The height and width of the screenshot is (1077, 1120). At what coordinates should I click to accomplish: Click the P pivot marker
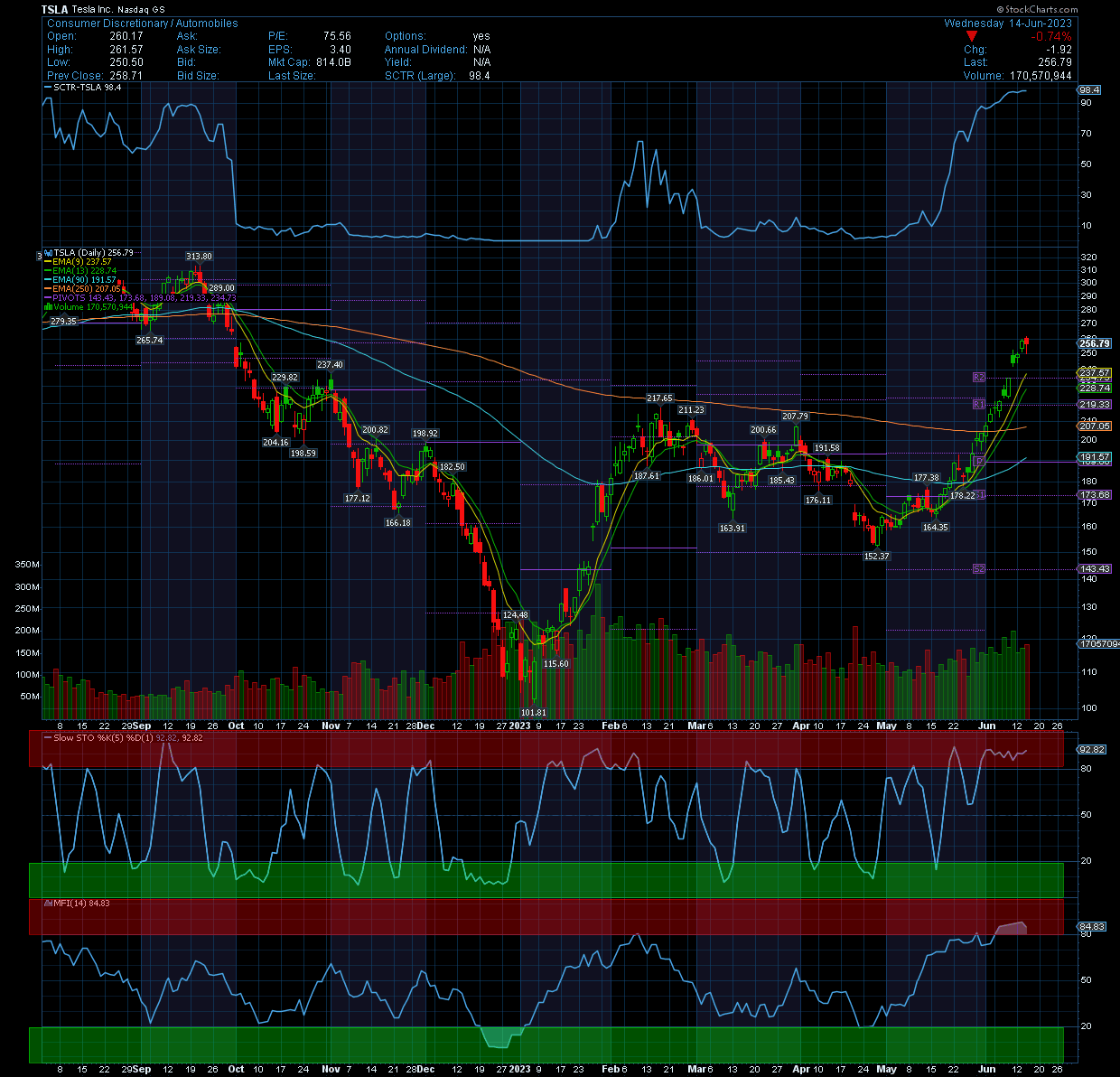pyautogui.click(x=979, y=461)
